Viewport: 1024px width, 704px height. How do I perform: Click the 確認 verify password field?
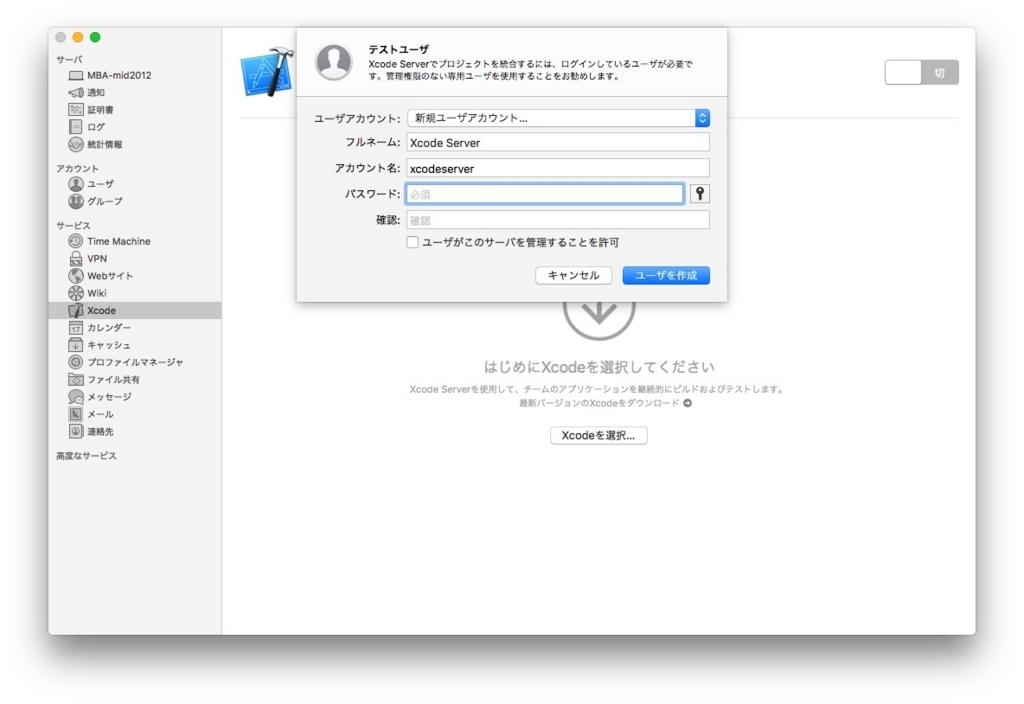point(558,220)
